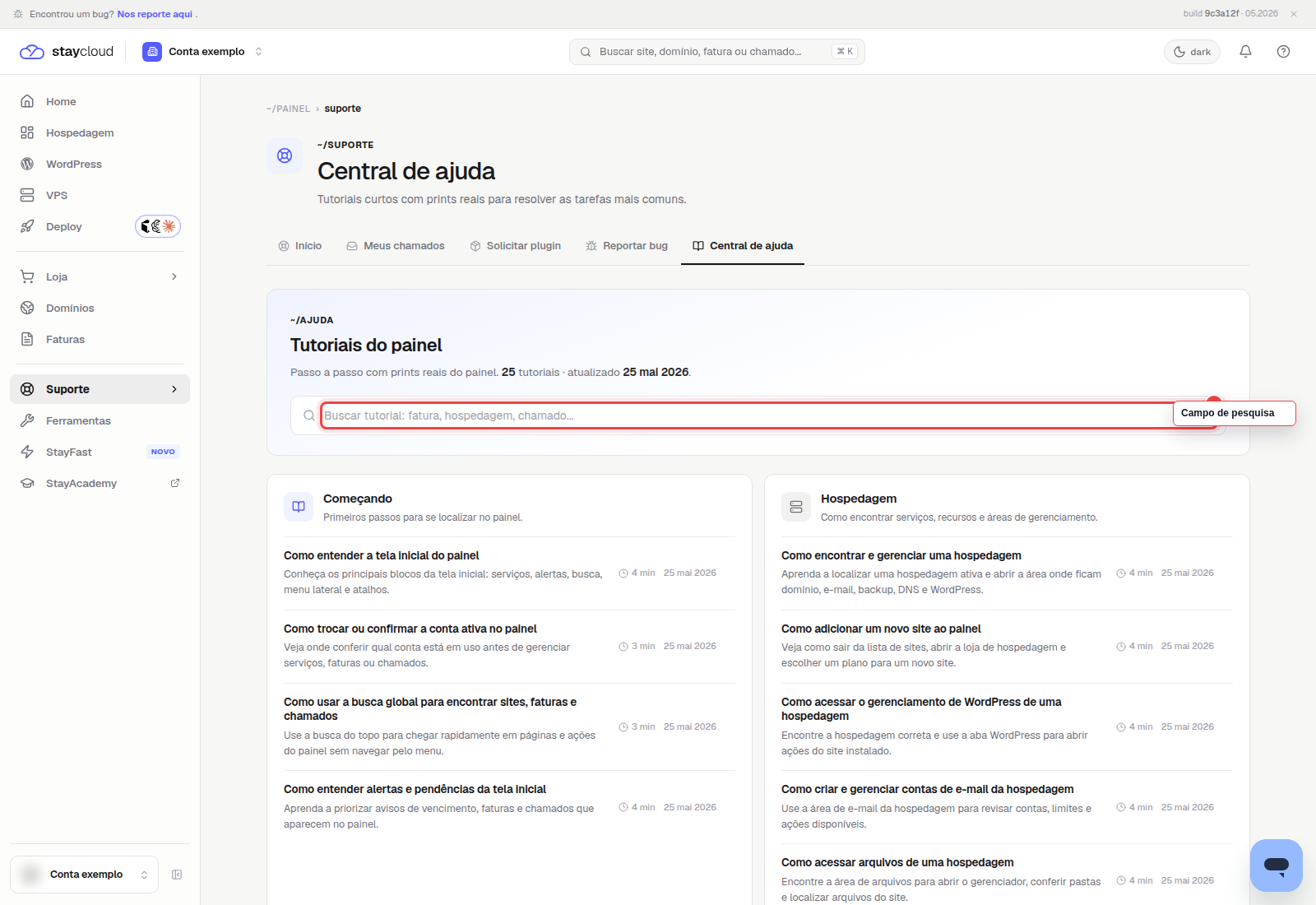Open the chat widget button
The image size is (1316, 905).
click(x=1277, y=866)
